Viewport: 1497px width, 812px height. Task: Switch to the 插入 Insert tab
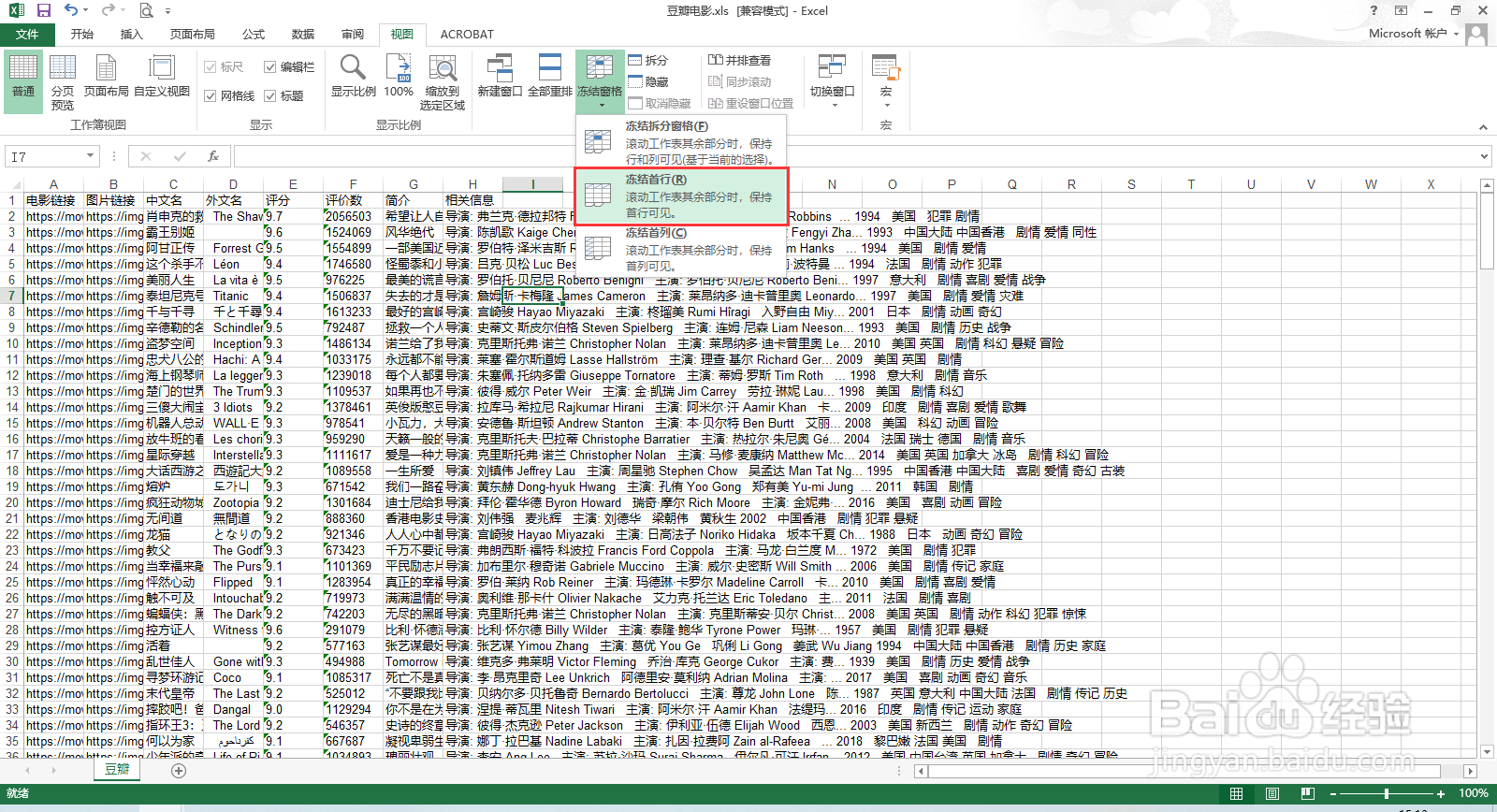[132, 35]
